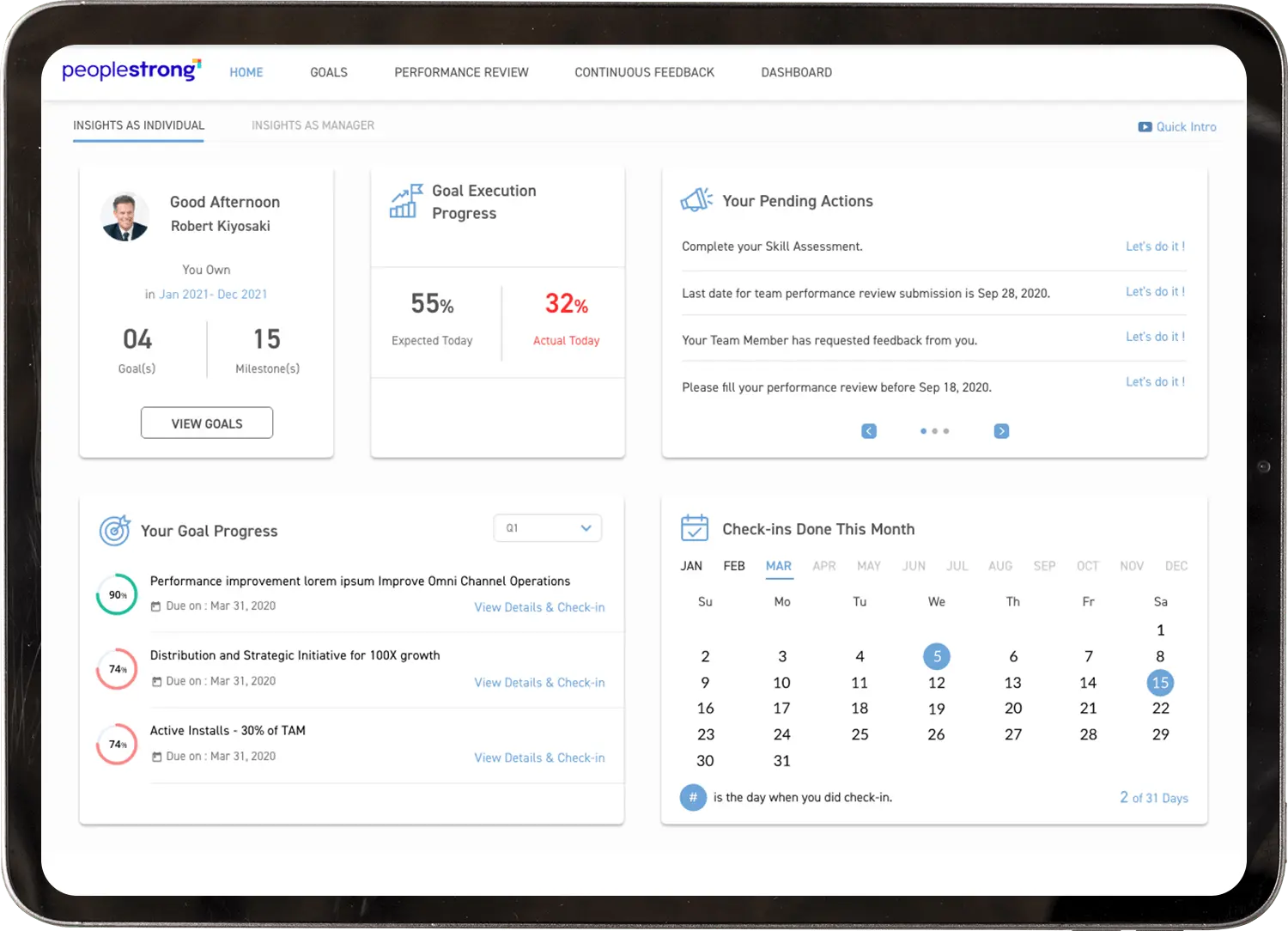This screenshot has height=931, width=1288.
Task: Switch to Insights as Manager tab
Action: (x=313, y=125)
